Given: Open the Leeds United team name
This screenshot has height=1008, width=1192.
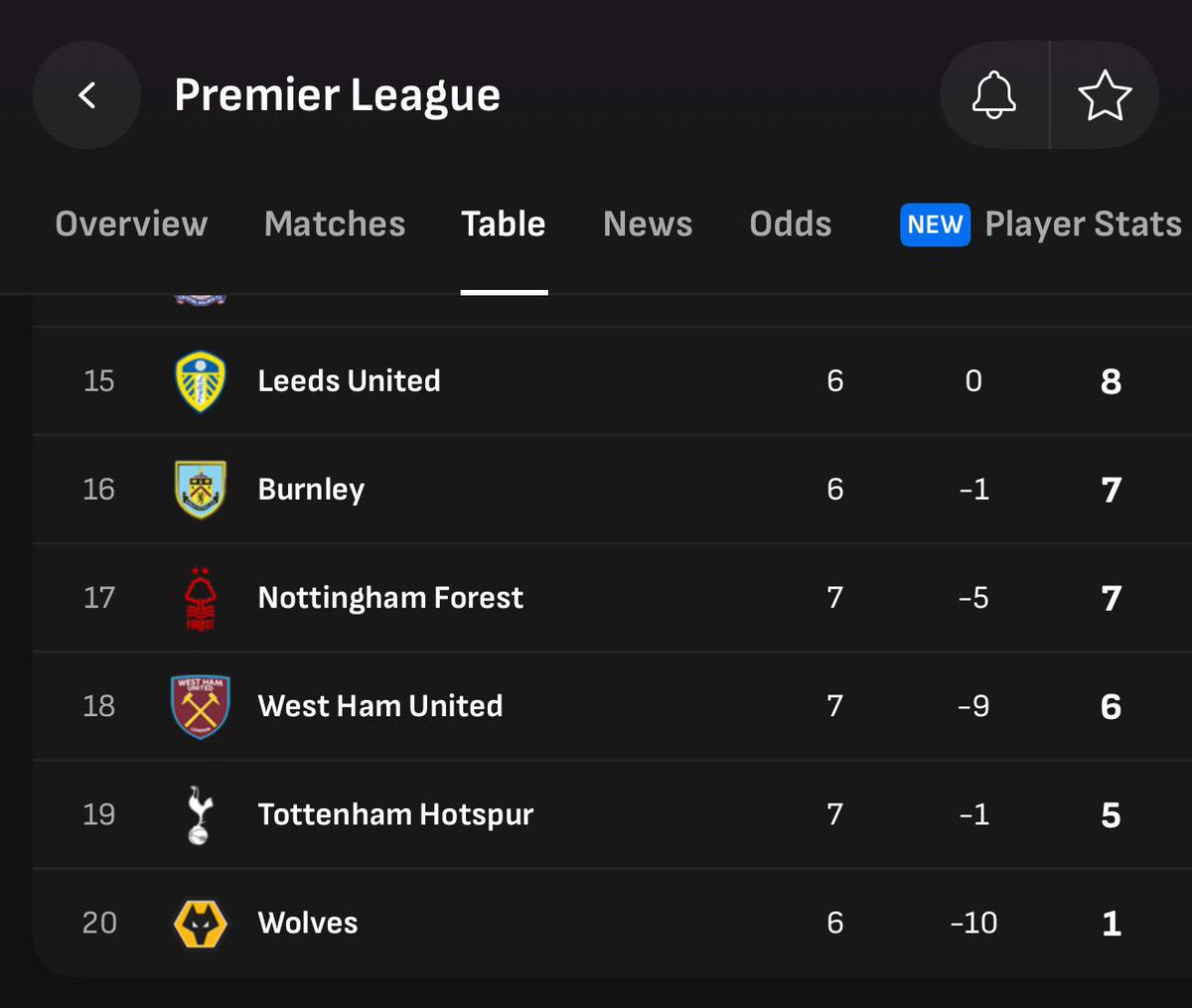Looking at the screenshot, I should pos(349,381).
